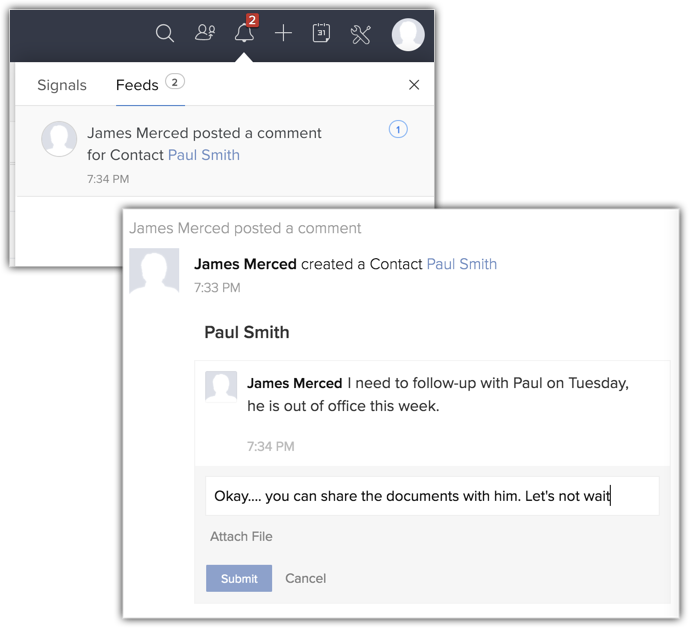Open the calendar icon

[321, 34]
